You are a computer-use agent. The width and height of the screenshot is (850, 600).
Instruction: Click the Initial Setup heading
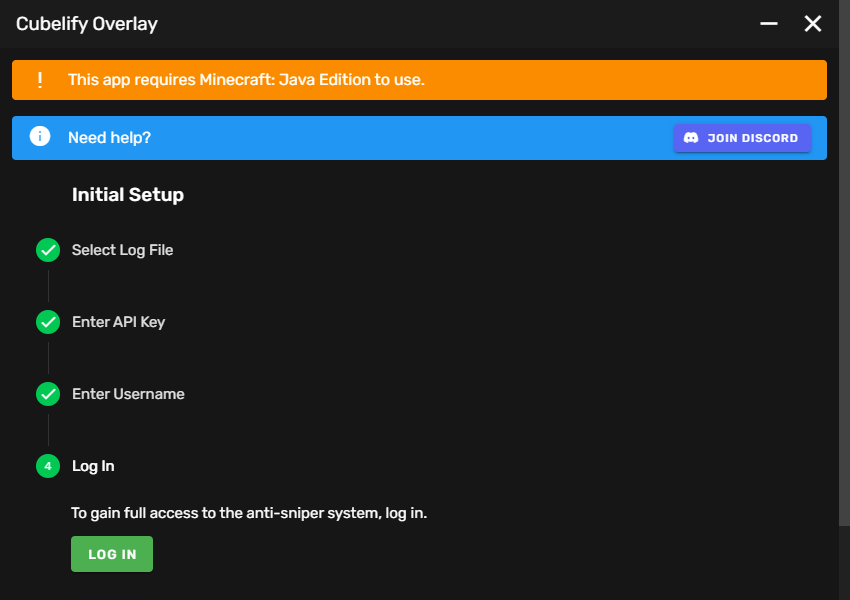click(x=128, y=195)
